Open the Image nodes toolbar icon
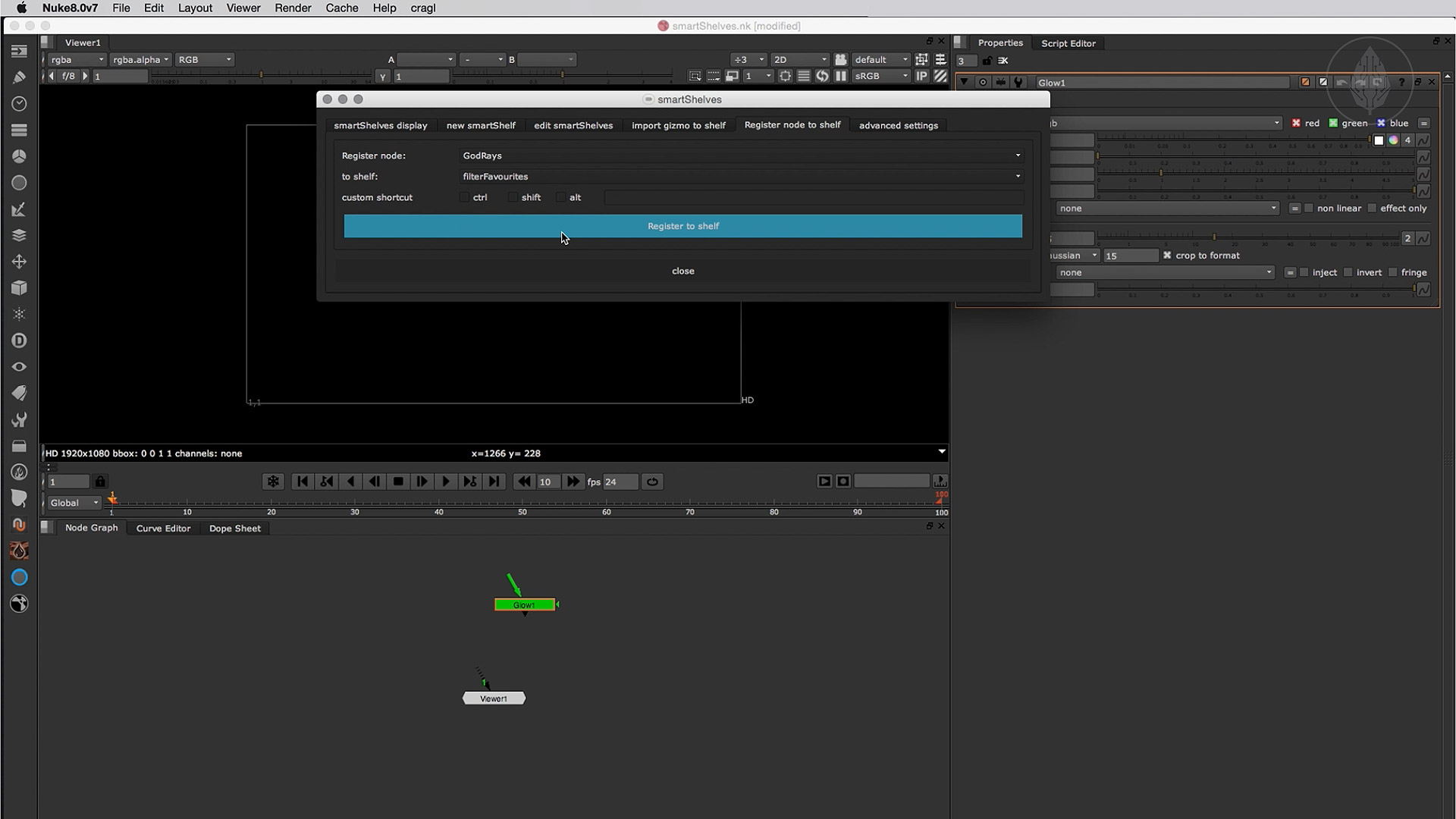Viewport: 1456px width, 819px height. pyautogui.click(x=19, y=51)
